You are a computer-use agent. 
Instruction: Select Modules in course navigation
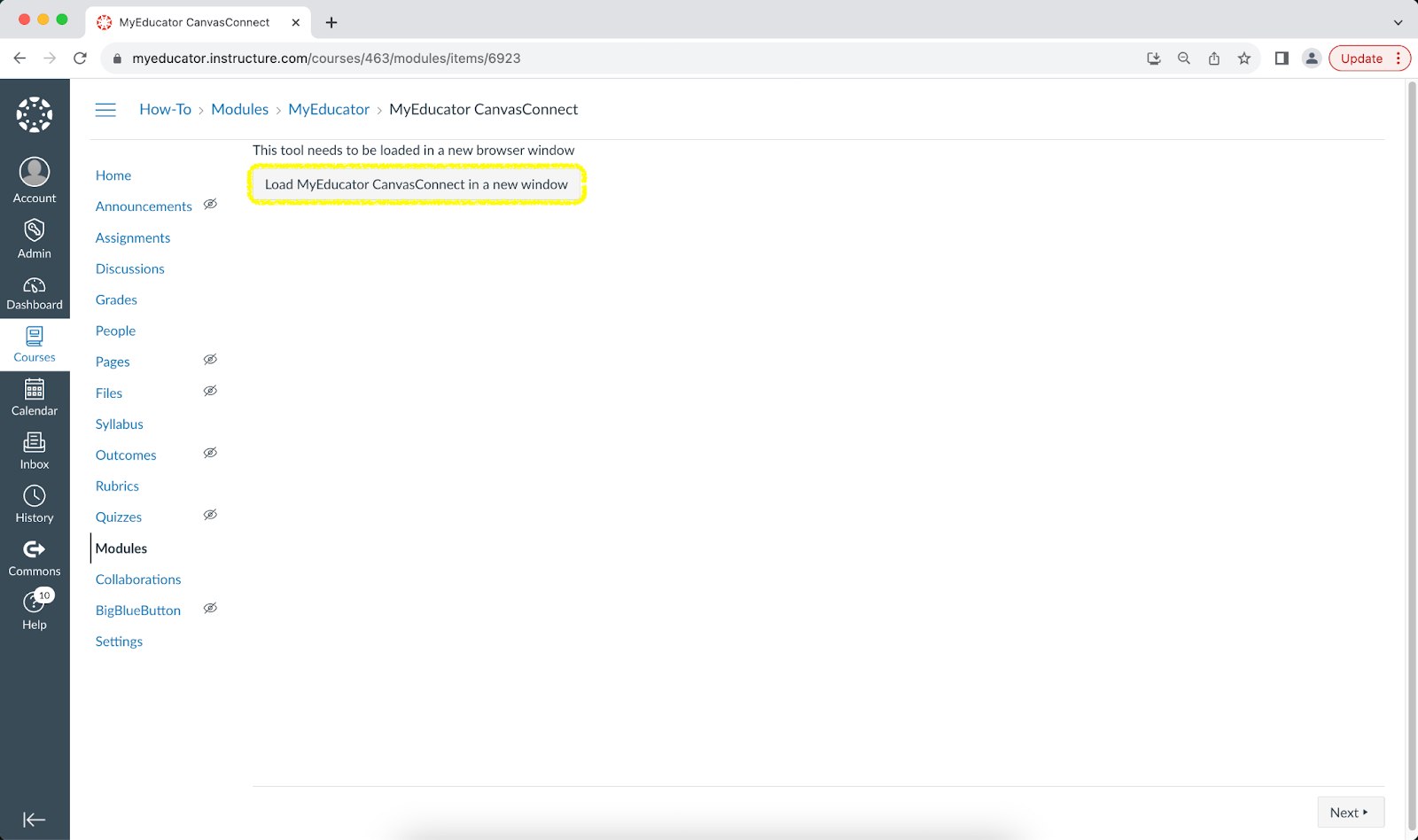tap(121, 548)
